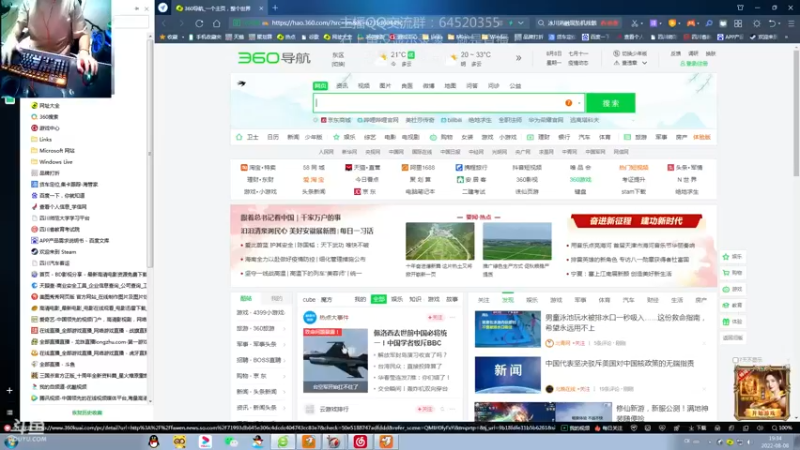Image resolution: width=800 pixels, height=450 pixels.
Task: Open the bilibili hot search link
Action: (451, 120)
